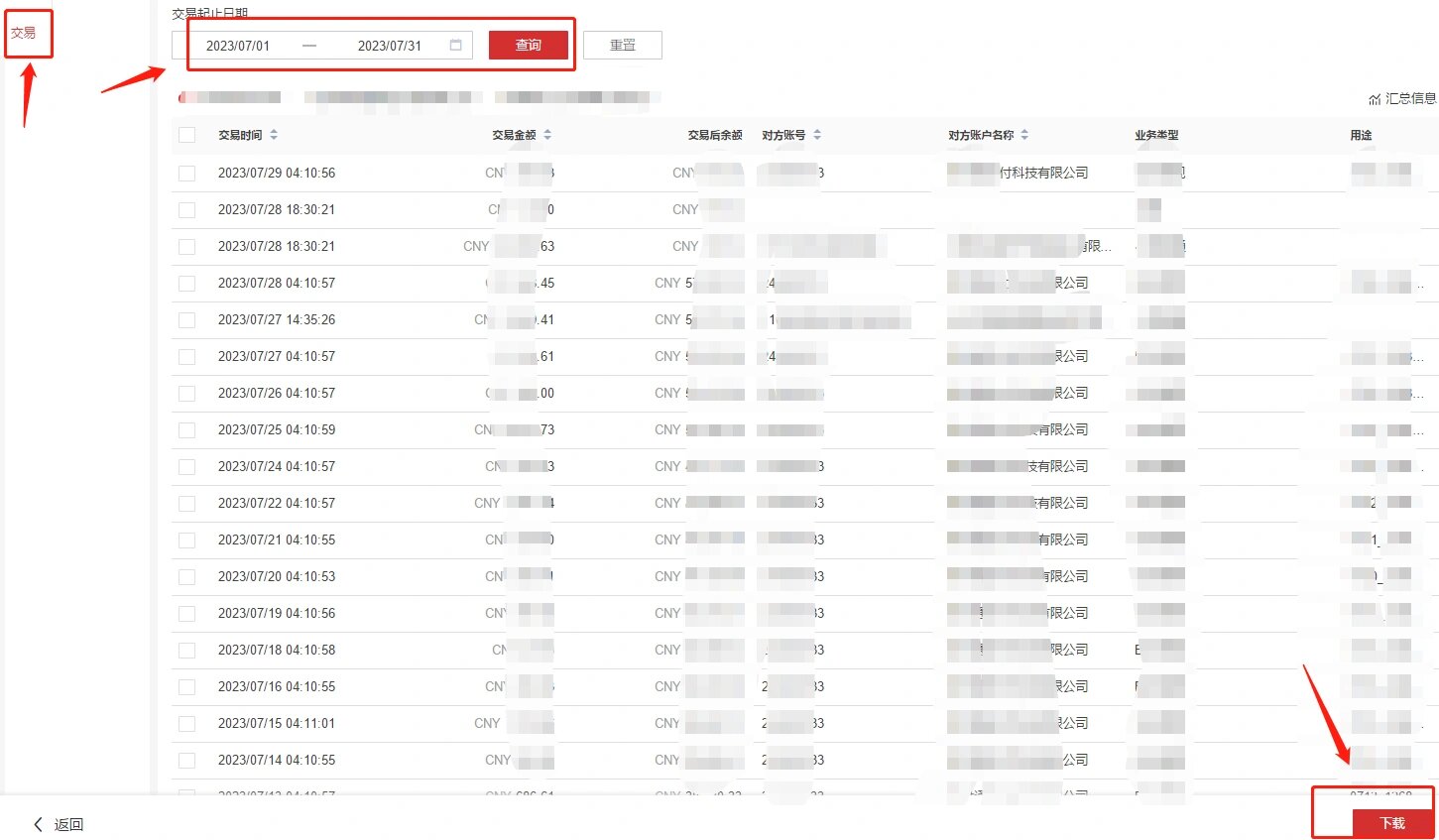The image size is (1439, 840).
Task: Navigate back using the 返回 link
Action: (x=69, y=824)
